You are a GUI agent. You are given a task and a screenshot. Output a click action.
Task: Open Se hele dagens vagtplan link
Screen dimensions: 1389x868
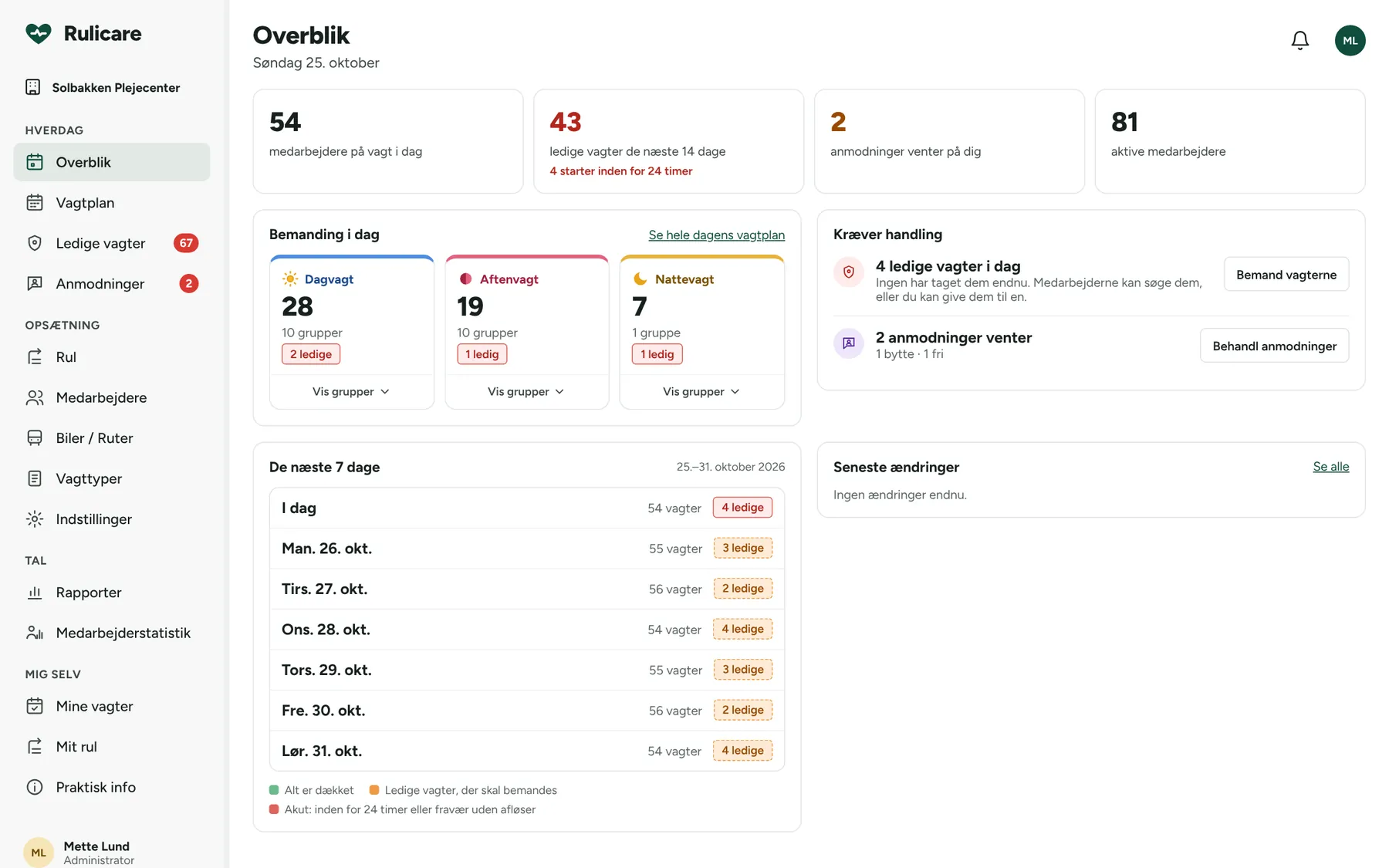click(716, 235)
